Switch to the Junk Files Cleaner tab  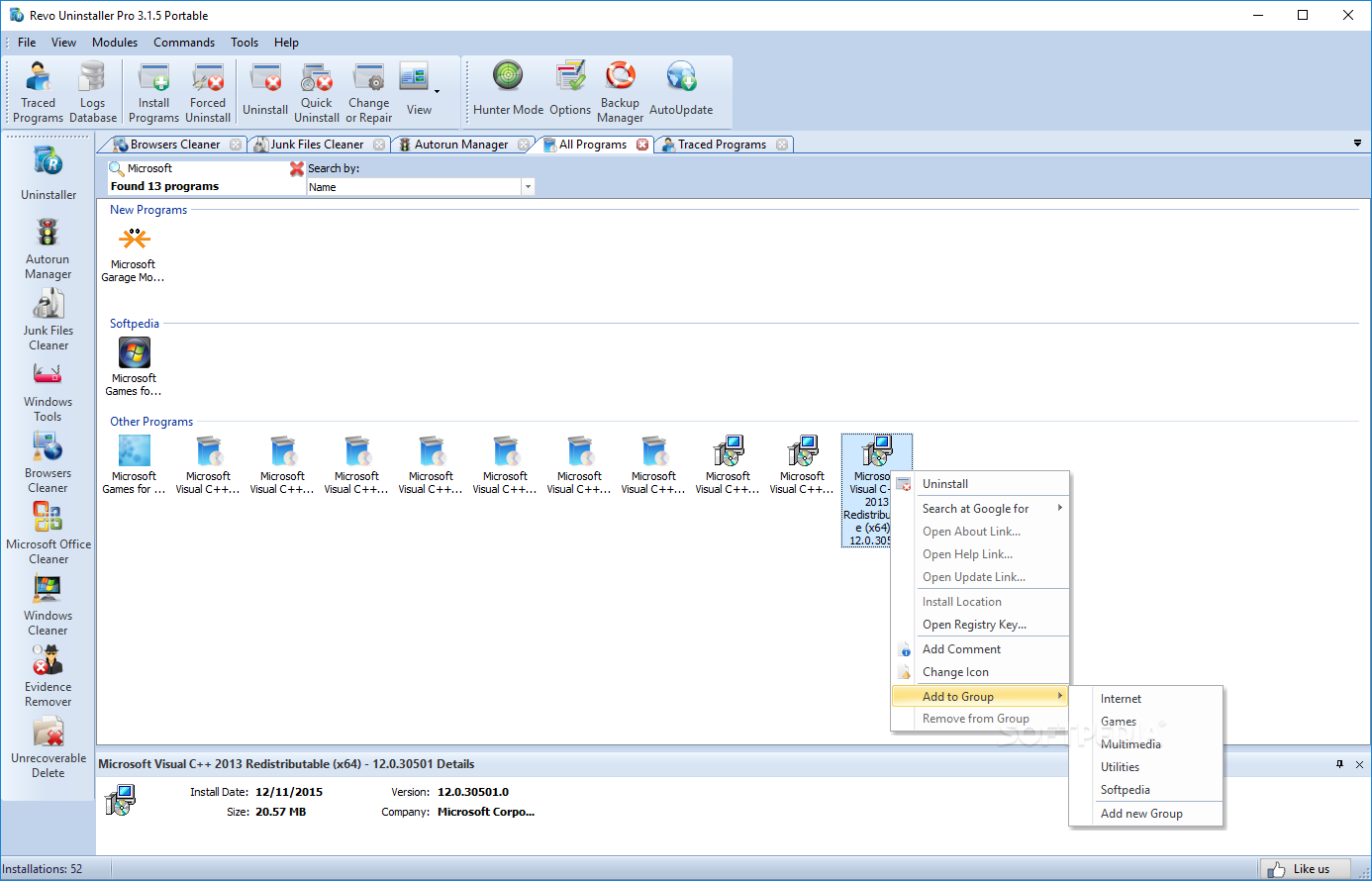pos(317,145)
